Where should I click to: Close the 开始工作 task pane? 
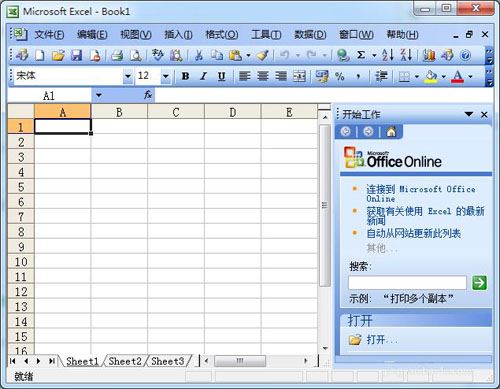click(x=484, y=115)
